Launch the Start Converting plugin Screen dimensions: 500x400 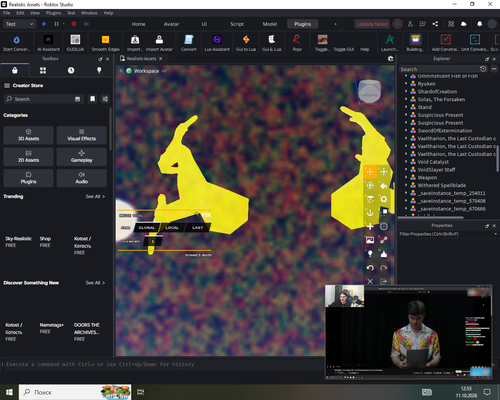pyautogui.click(x=16, y=43)
